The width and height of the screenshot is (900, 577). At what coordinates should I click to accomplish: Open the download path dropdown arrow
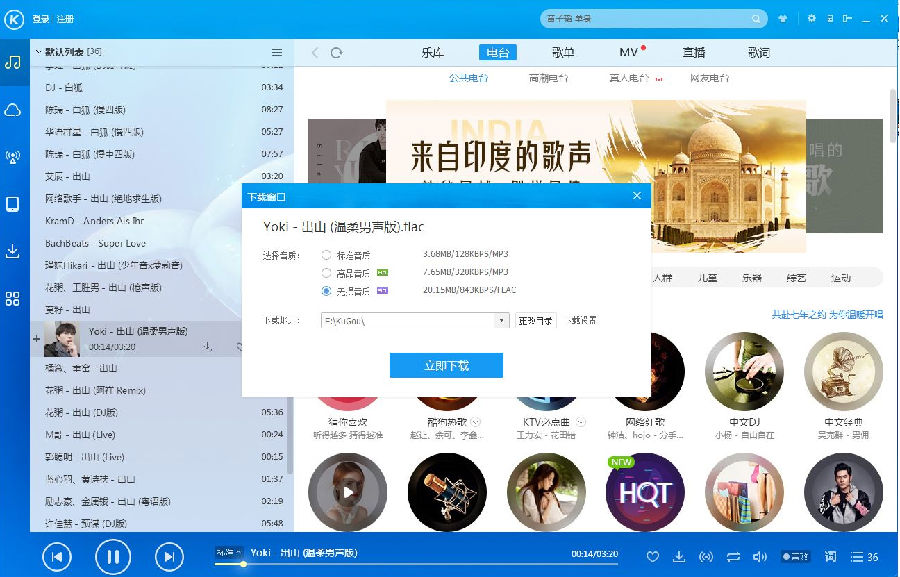[500, 320]
